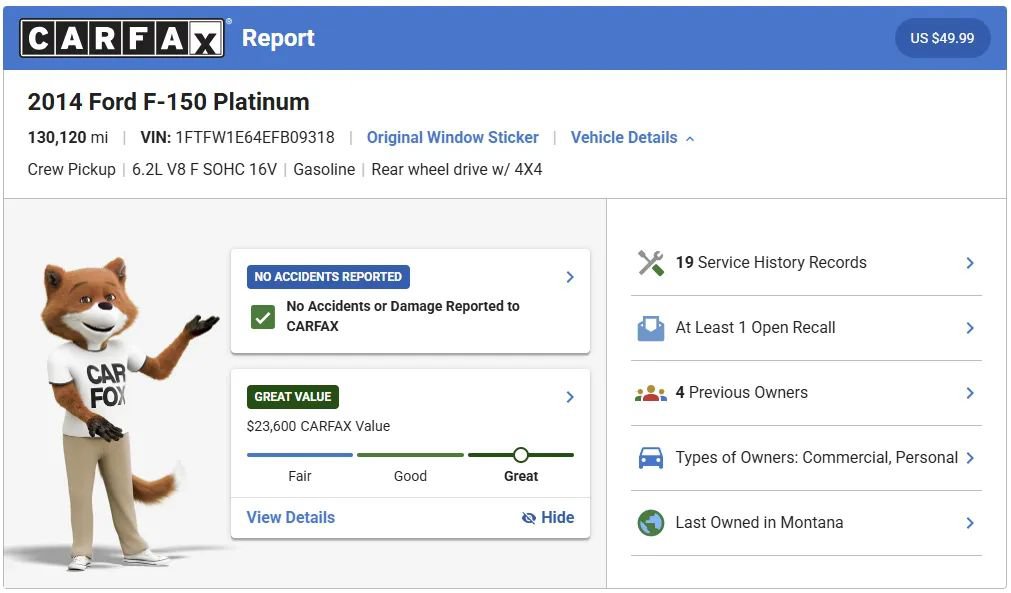1011x593 pixels.
Task: Click View Details link
Action: (291, 518)
